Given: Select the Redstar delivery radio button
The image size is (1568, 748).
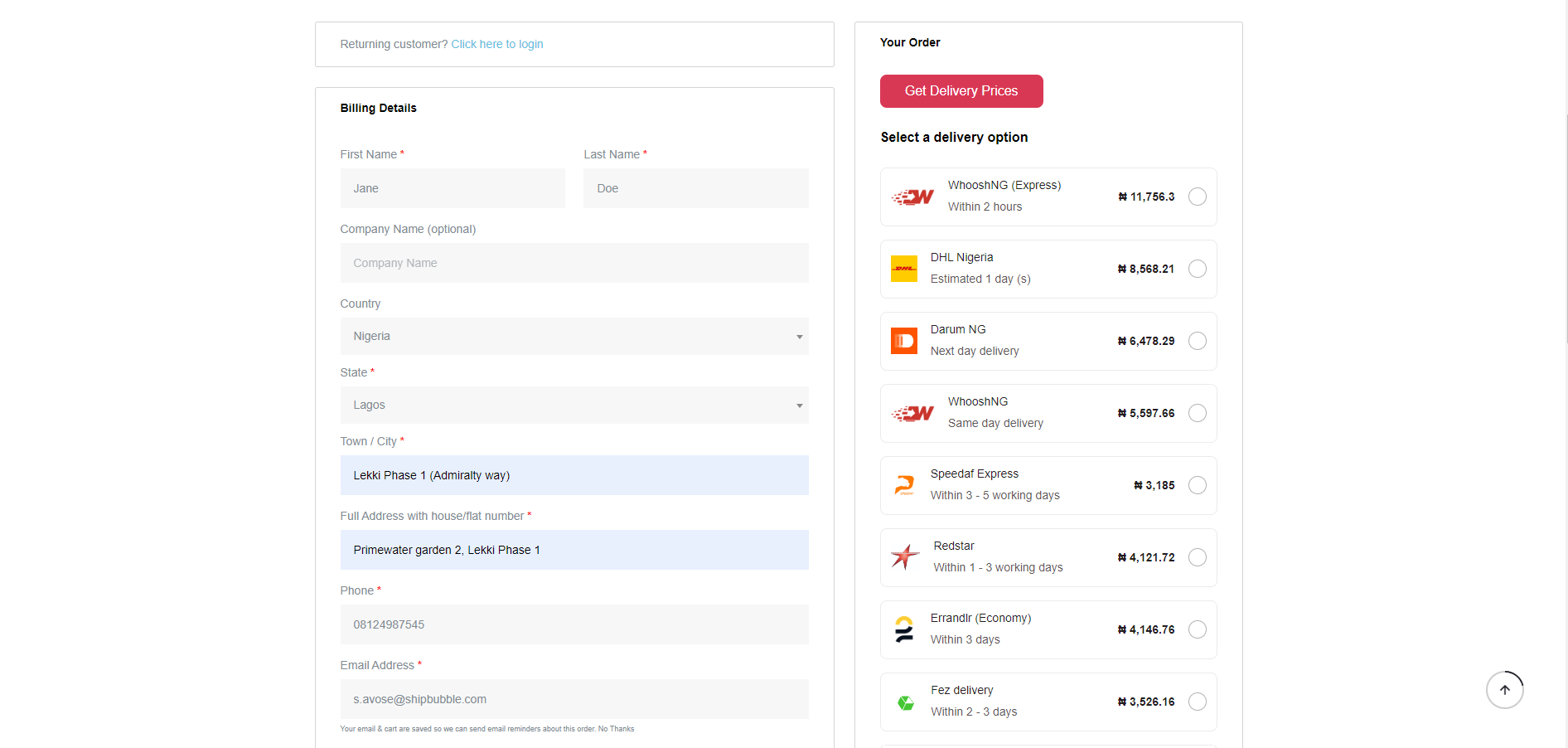Looking at the screenshot, I should click(1198, 557).
